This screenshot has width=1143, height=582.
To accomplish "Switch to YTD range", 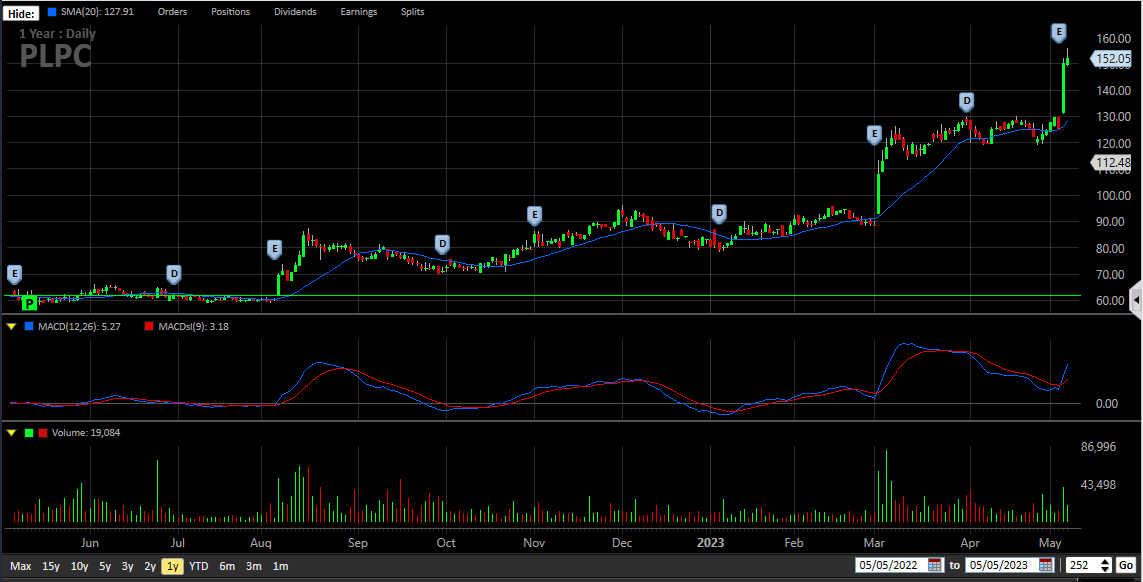I will pos(198,566).
